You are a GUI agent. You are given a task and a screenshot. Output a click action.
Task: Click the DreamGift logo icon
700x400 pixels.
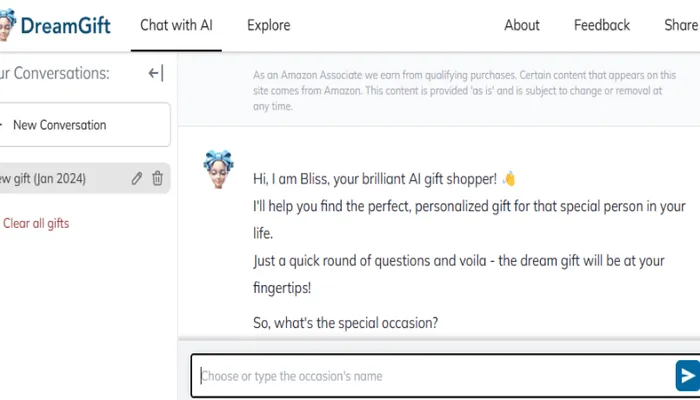point(6,25)
